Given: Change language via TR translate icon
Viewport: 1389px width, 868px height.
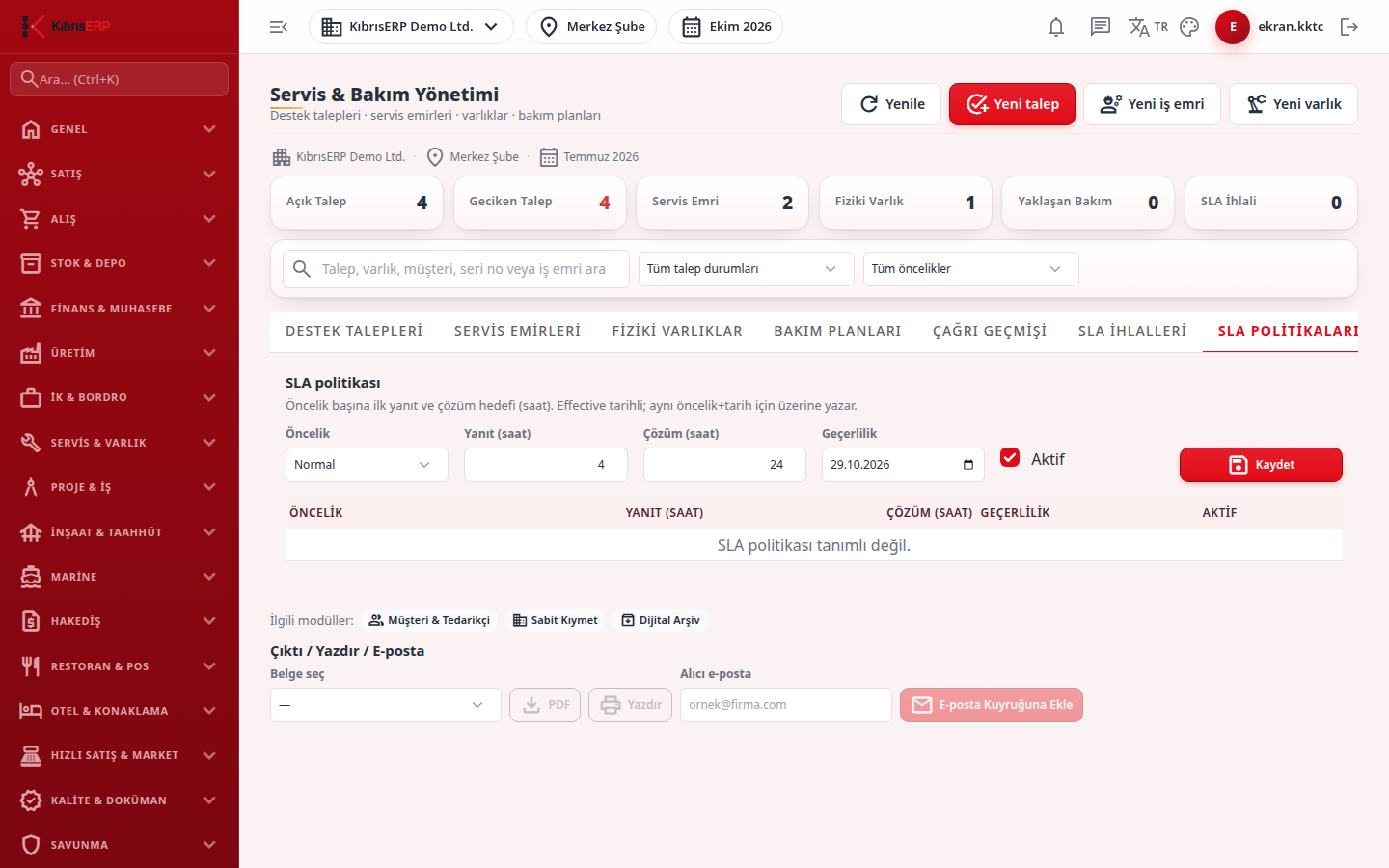Looking at the screenshot, I should (1148, 27).
